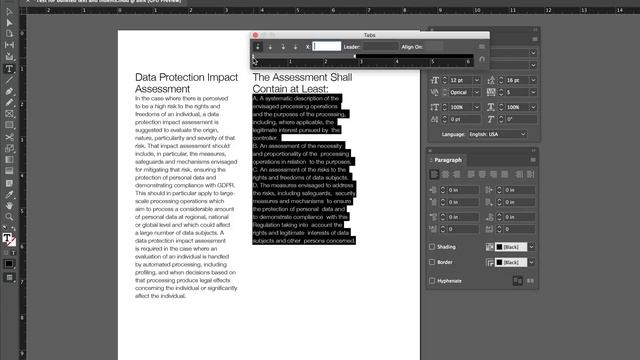The image size is (640, 360).
Task: Select the Page tool
Action: (9, 34)
